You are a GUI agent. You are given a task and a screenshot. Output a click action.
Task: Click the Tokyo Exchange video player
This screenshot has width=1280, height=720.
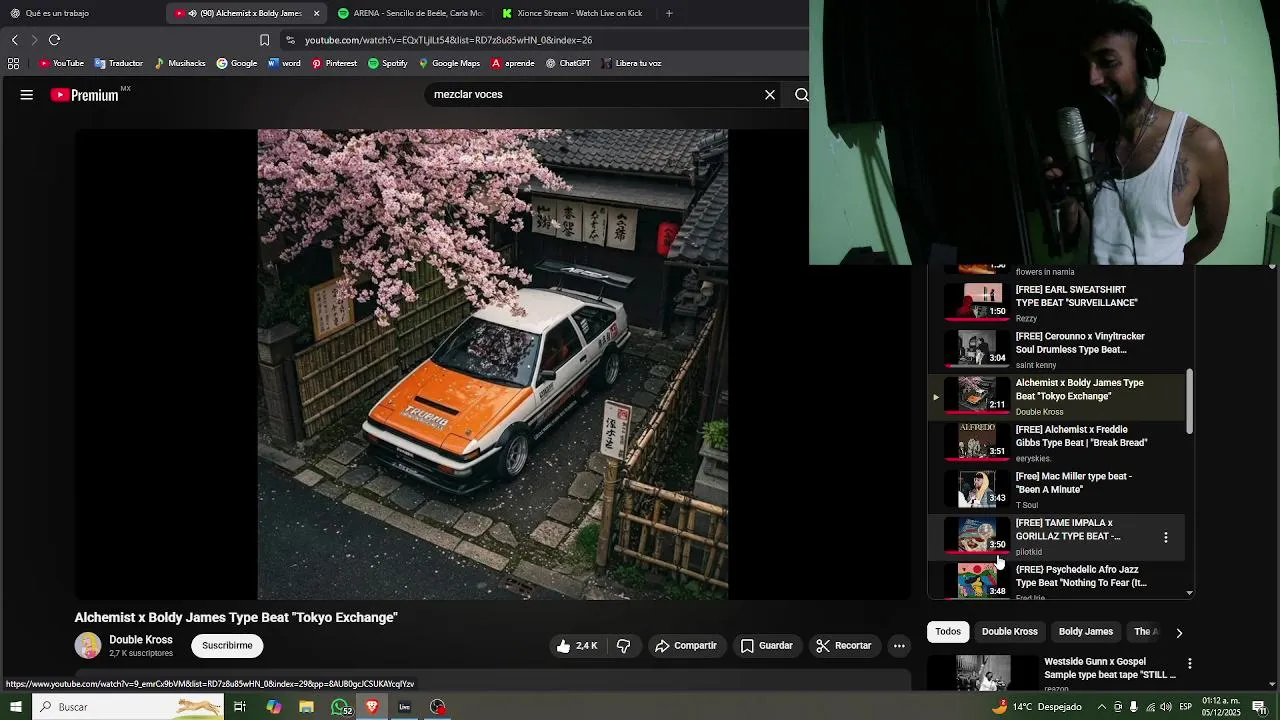pos(493,364)
